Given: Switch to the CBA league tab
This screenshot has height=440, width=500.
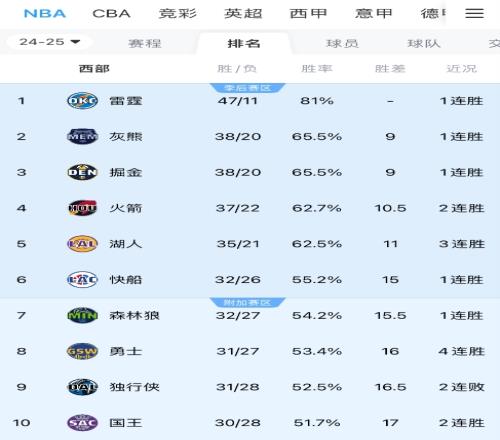Looking at the screenshot, I should pyautogui.click(x=111, y=14).
